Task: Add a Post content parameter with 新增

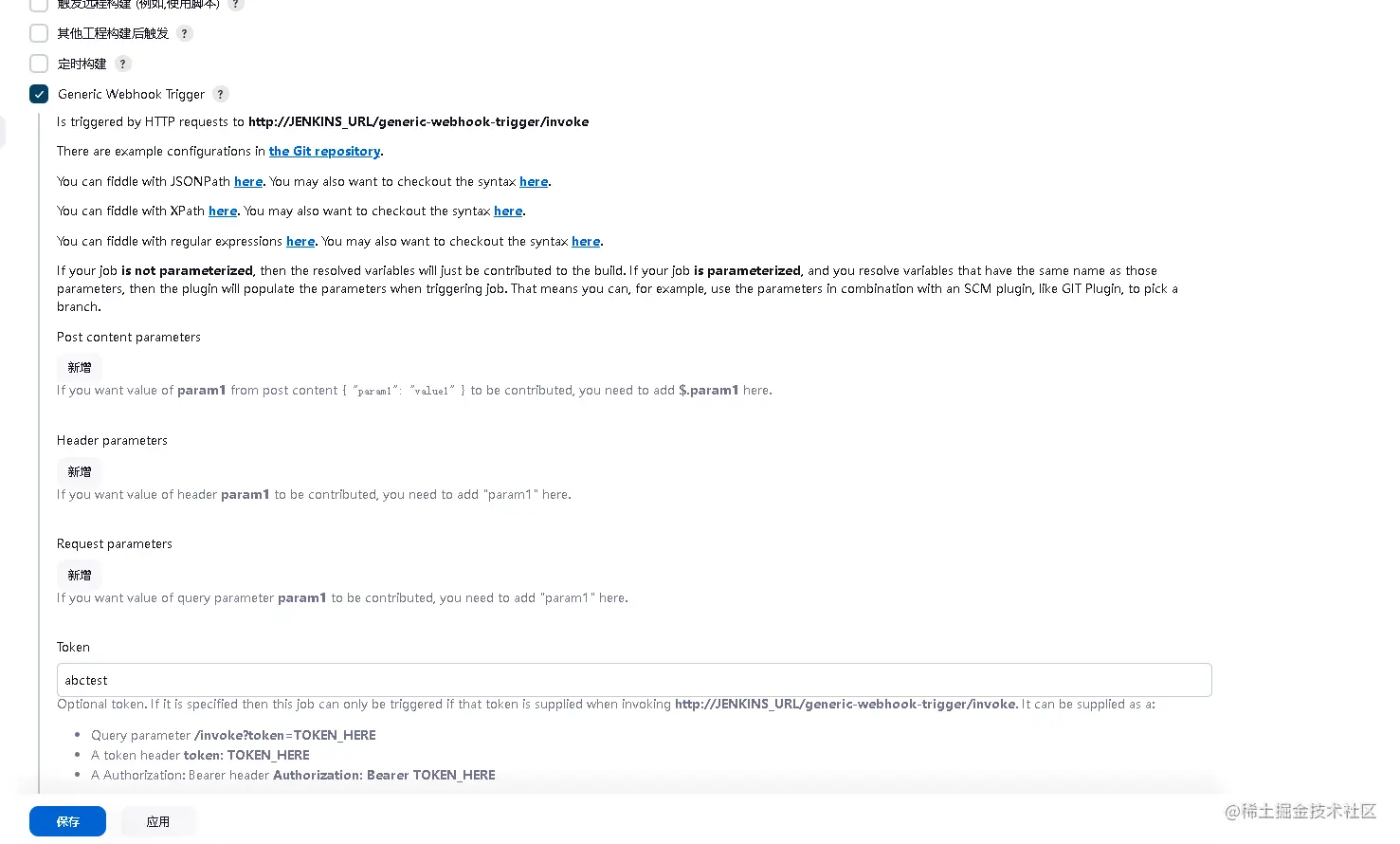Action: point(80,367)
